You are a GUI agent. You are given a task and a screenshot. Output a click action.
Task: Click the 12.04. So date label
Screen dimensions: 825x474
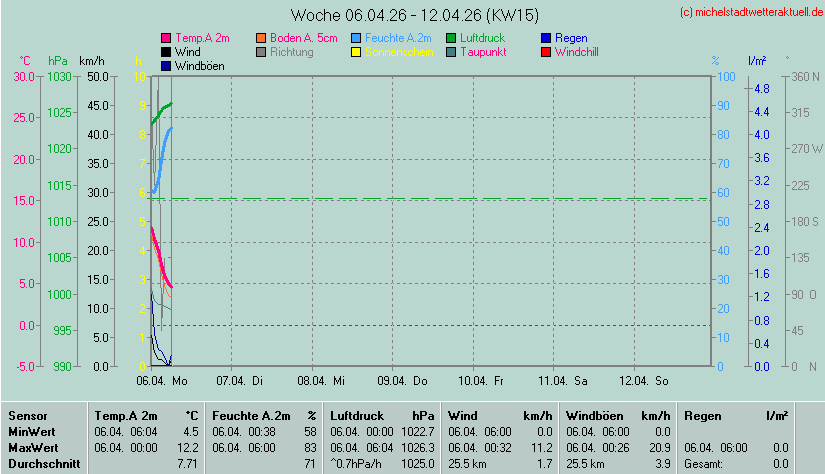[643, 381]
